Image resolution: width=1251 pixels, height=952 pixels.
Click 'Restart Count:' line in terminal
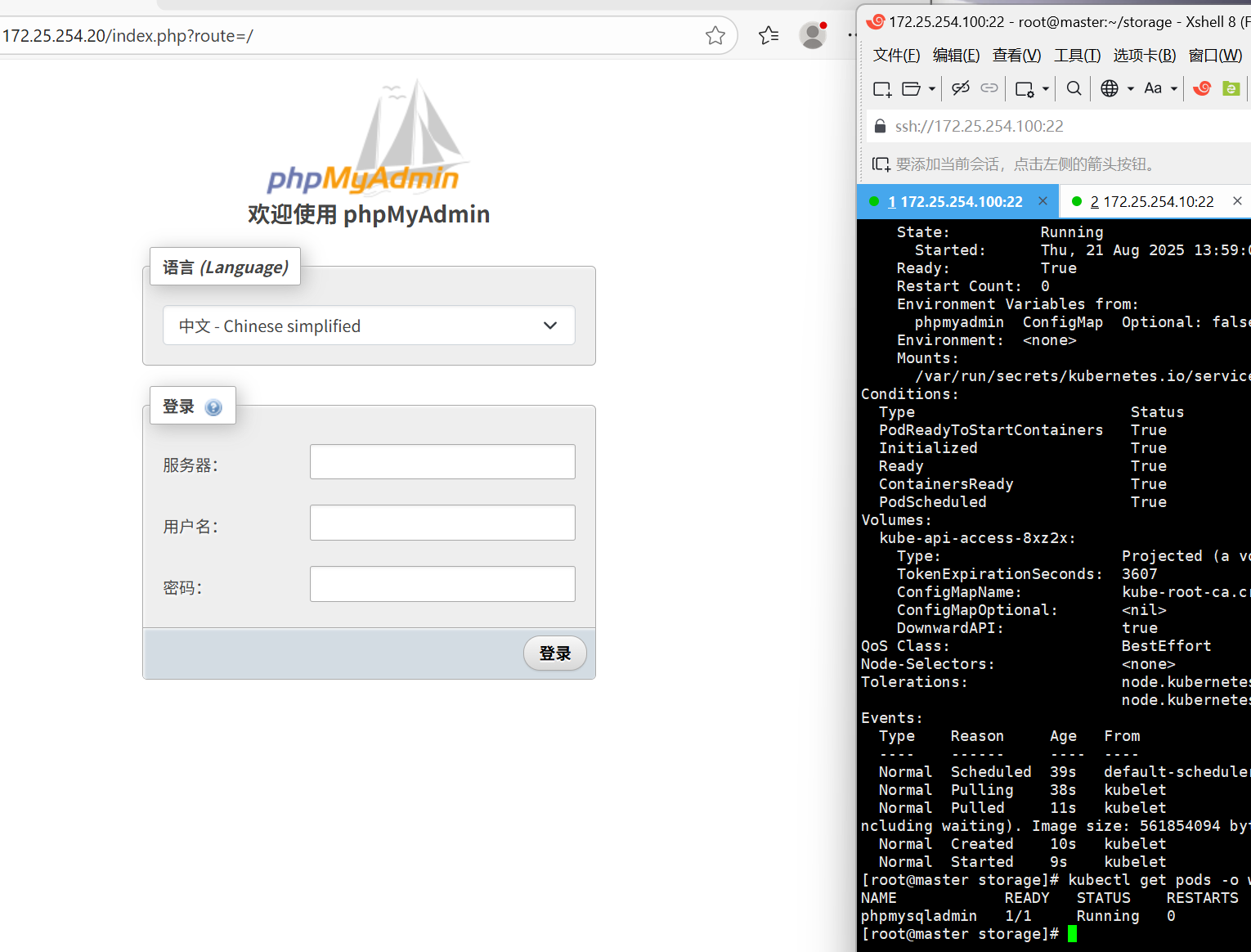pos(960,286)
